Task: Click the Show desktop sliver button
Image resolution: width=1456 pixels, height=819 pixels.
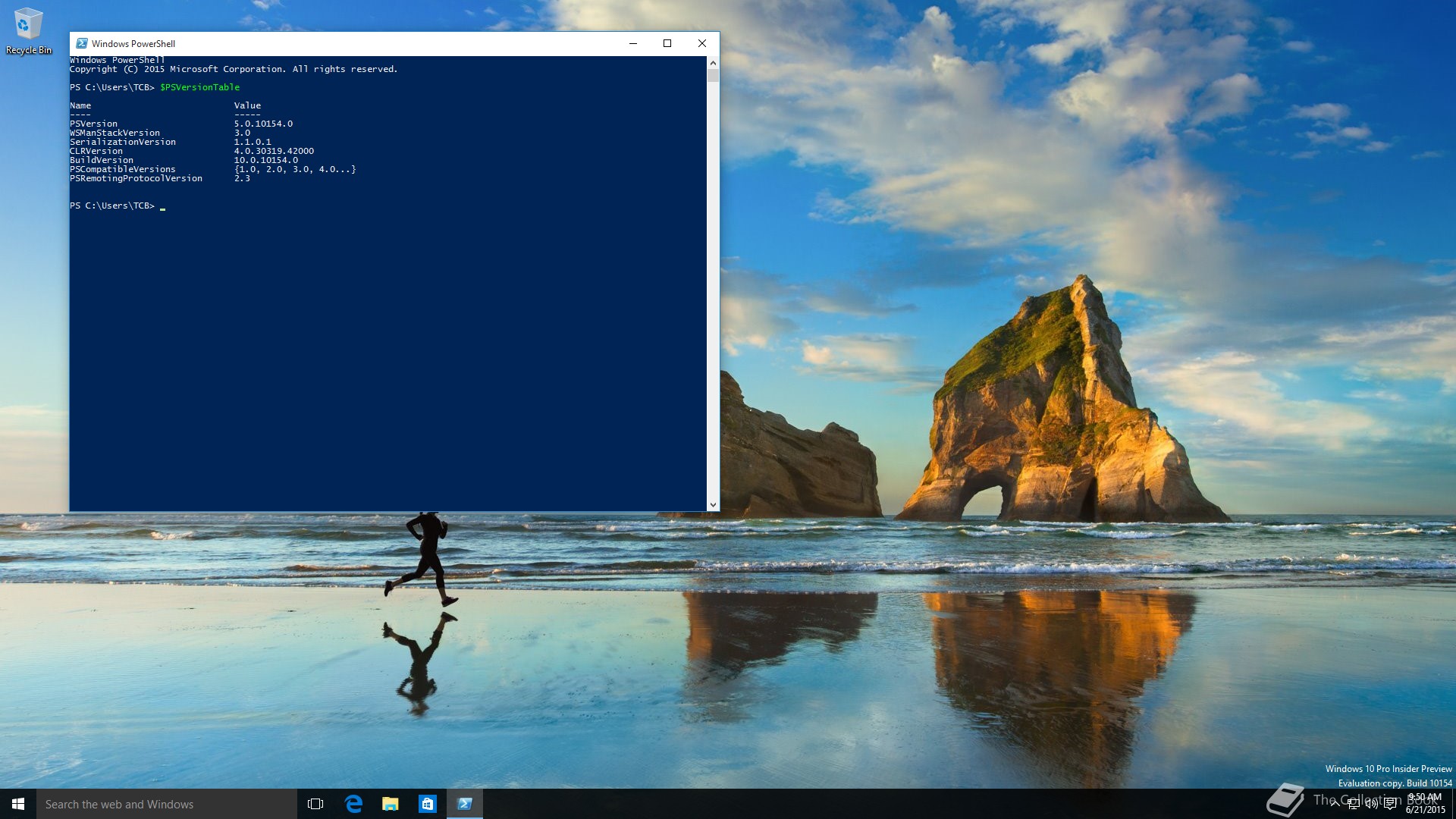Action: (x=1453, y=804)
